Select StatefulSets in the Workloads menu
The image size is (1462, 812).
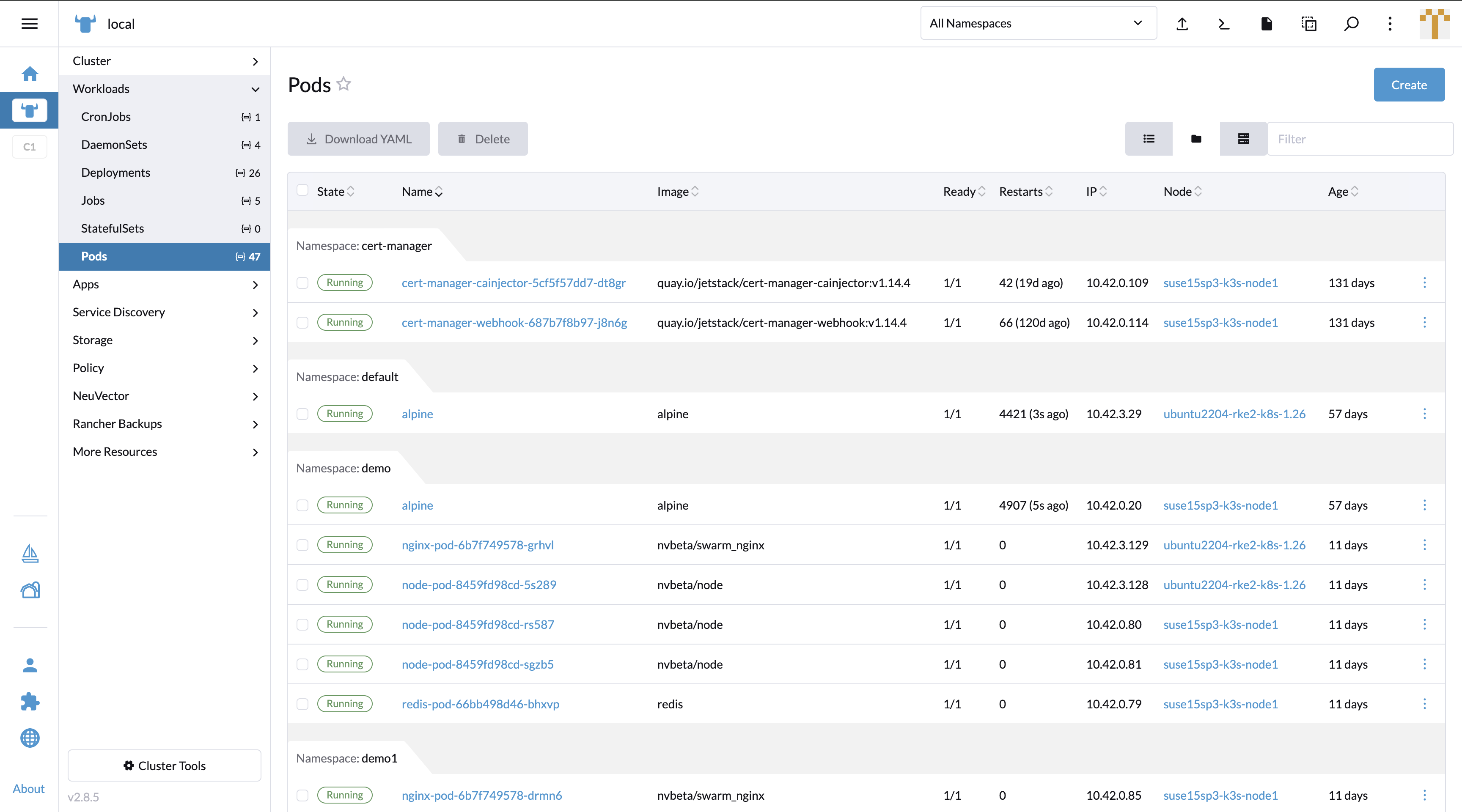click(113, 228)
